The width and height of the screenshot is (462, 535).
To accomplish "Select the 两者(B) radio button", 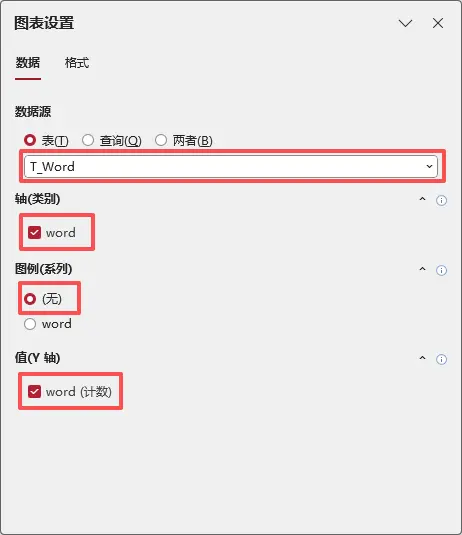I will tap(161, 140).
